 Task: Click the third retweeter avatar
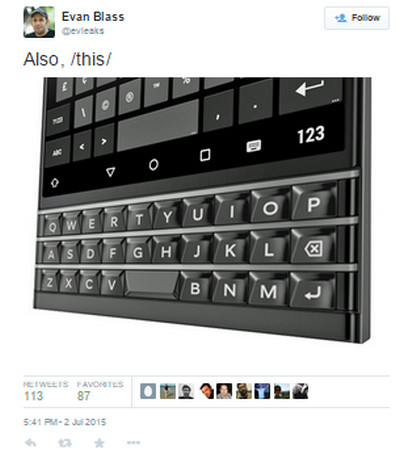(186, 391)
